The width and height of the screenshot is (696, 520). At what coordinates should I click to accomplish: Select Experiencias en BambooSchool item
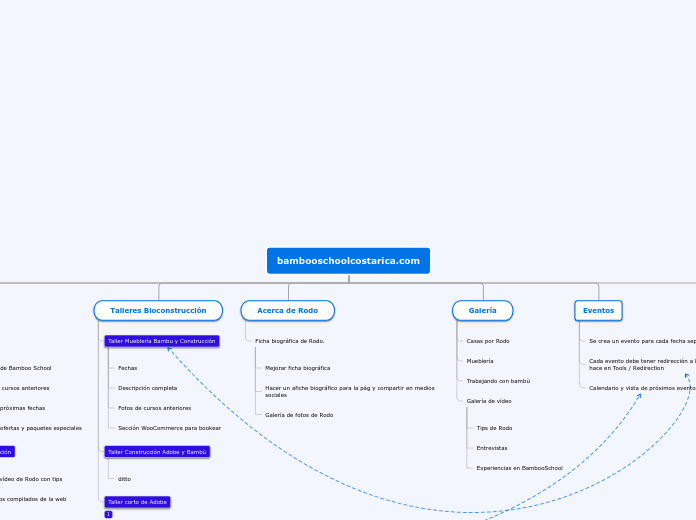[519, 468]
